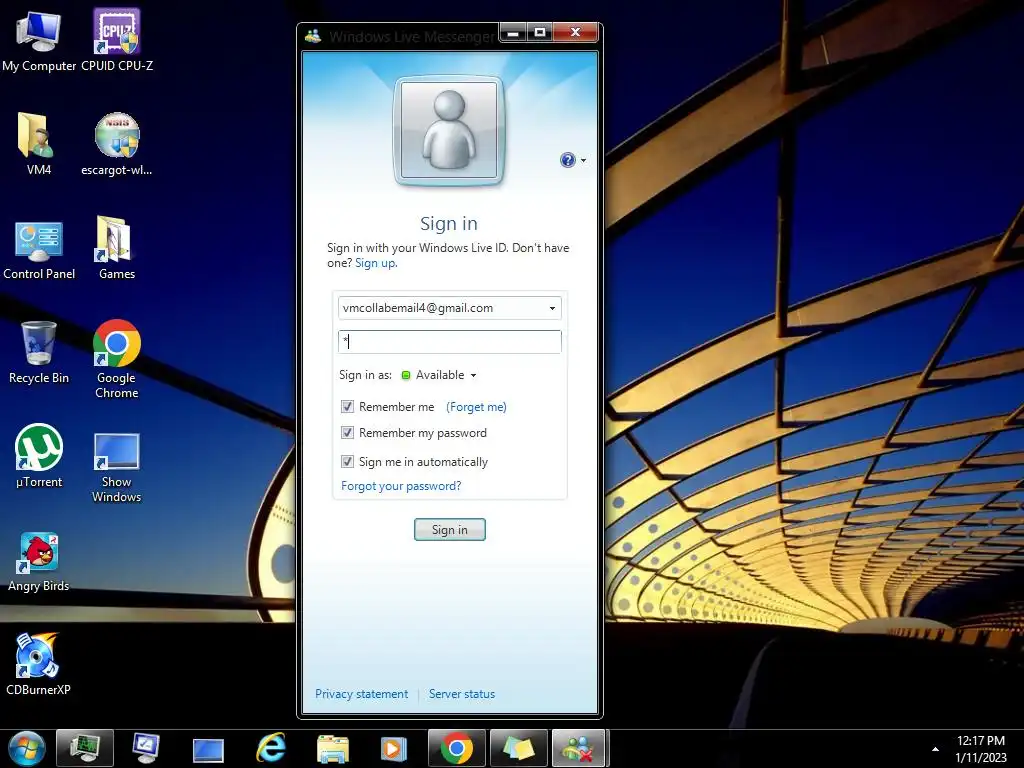Launch Internet Explorer from taskbar

click(270, 748)
